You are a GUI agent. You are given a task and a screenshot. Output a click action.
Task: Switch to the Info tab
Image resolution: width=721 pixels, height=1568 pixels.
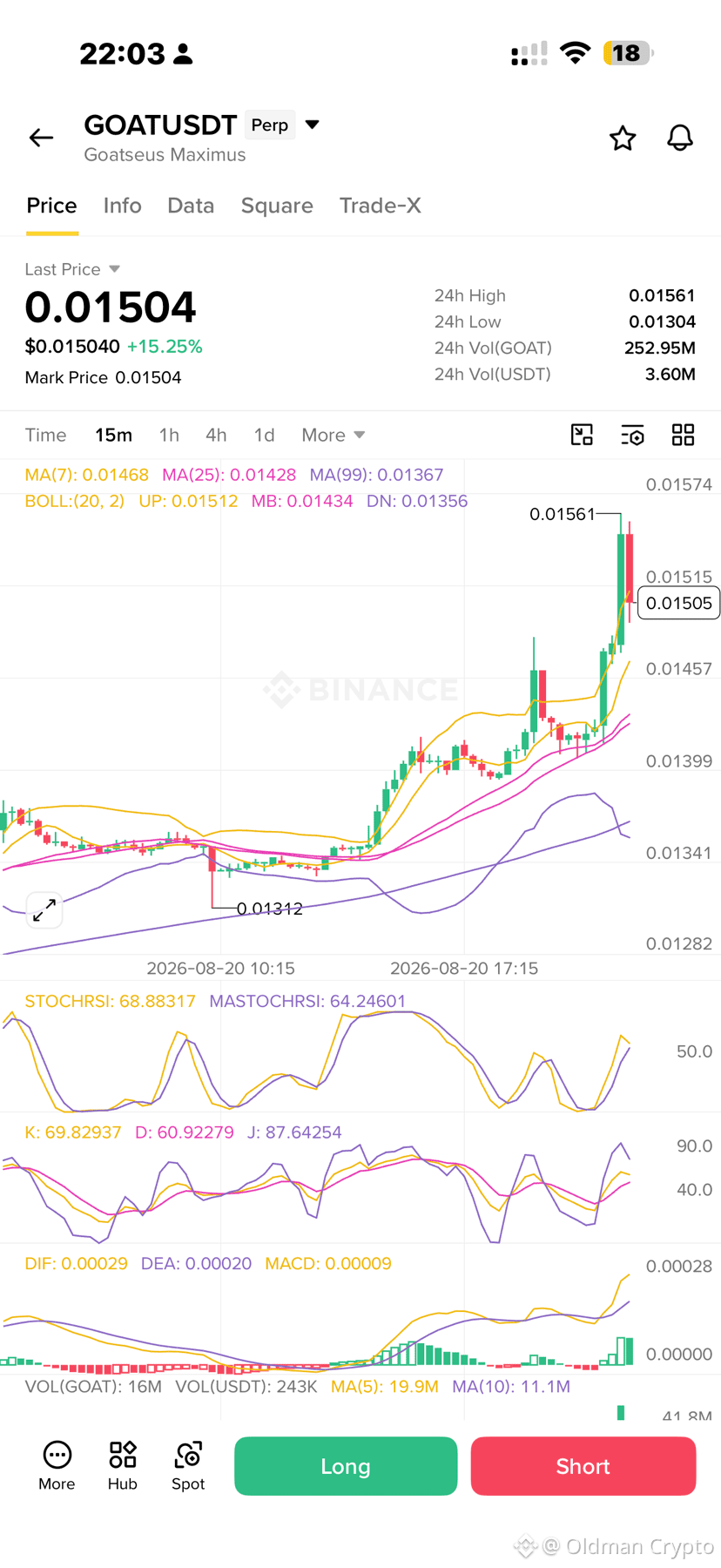(x=122, y=206)
